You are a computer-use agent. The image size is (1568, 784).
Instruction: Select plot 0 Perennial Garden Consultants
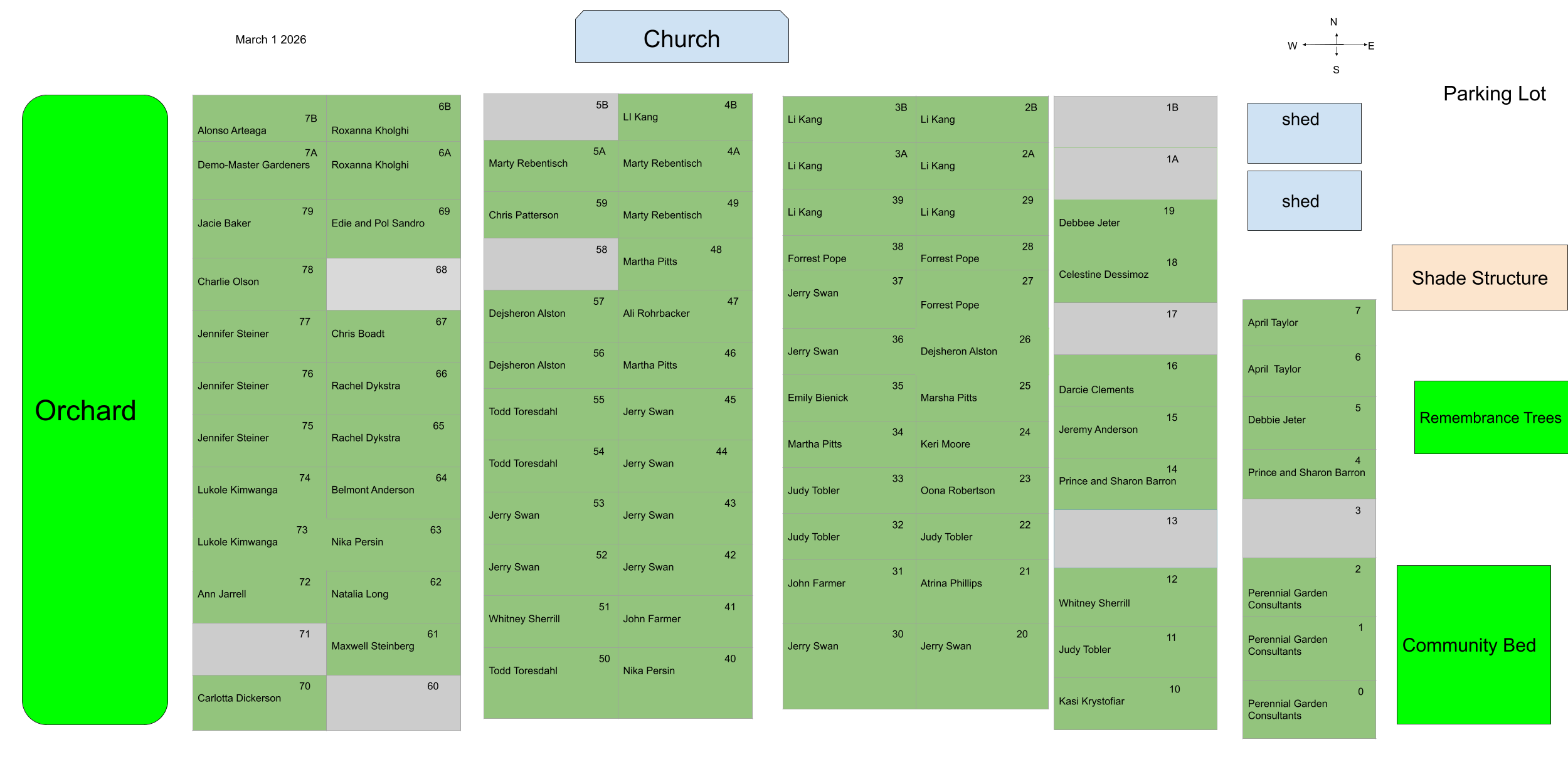(1308, 709)
